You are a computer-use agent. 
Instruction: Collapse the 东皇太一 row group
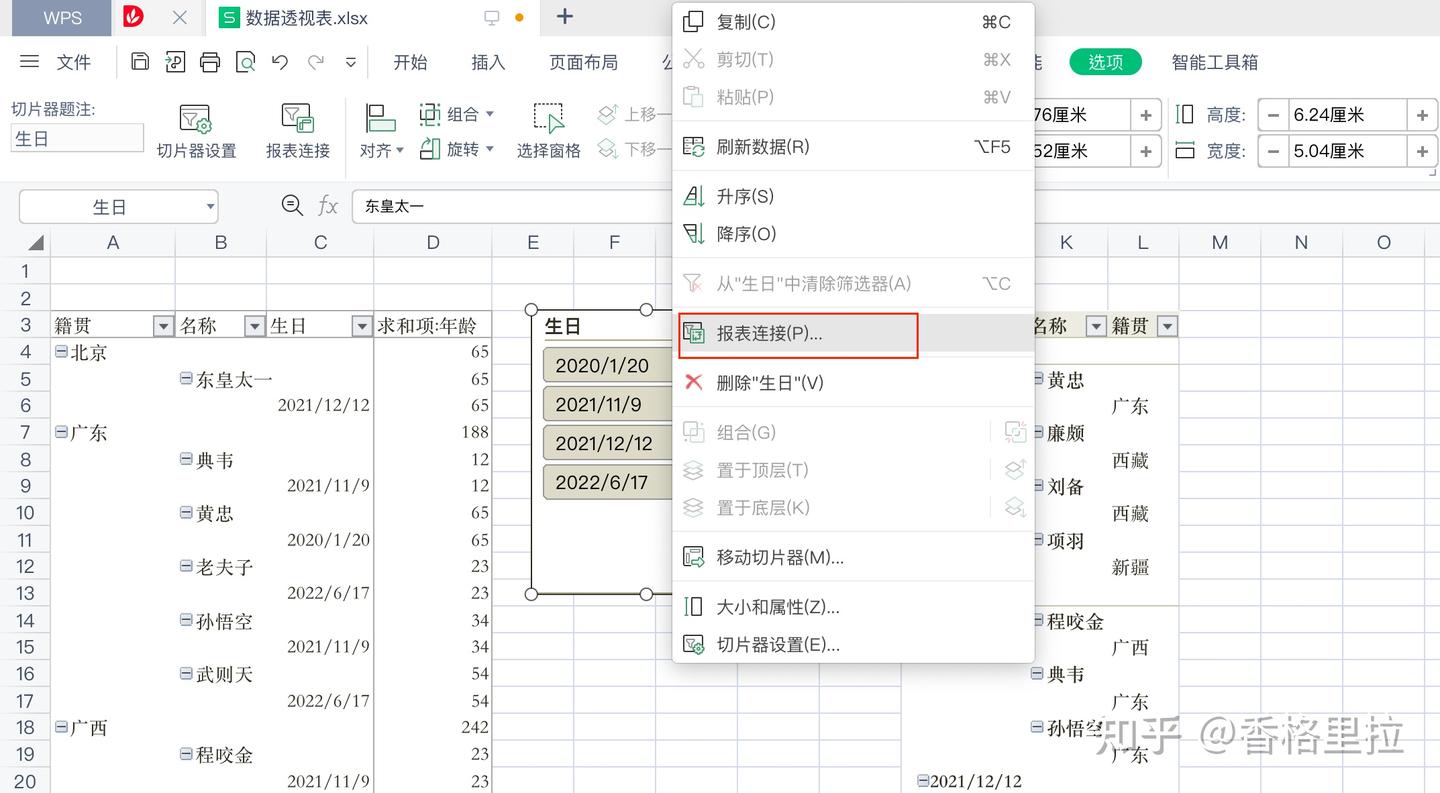(186, 378)
